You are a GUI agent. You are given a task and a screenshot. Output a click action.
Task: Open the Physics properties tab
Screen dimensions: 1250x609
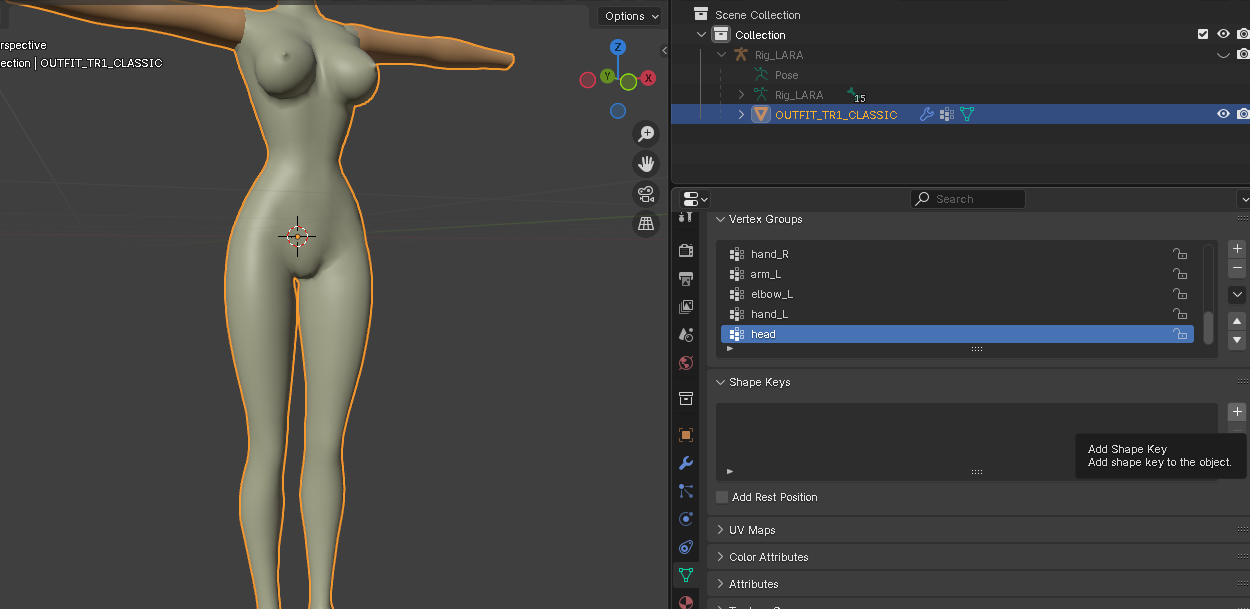pyautogui.click(x=686, y=519)
